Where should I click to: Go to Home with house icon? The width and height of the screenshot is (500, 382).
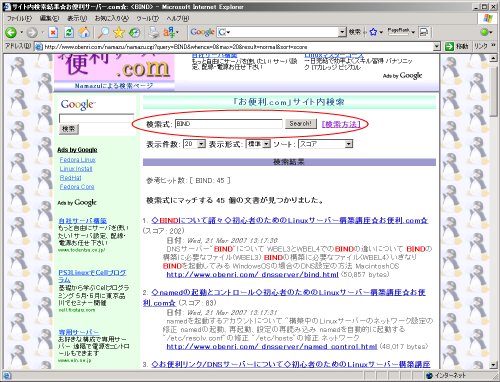point(84,32)
